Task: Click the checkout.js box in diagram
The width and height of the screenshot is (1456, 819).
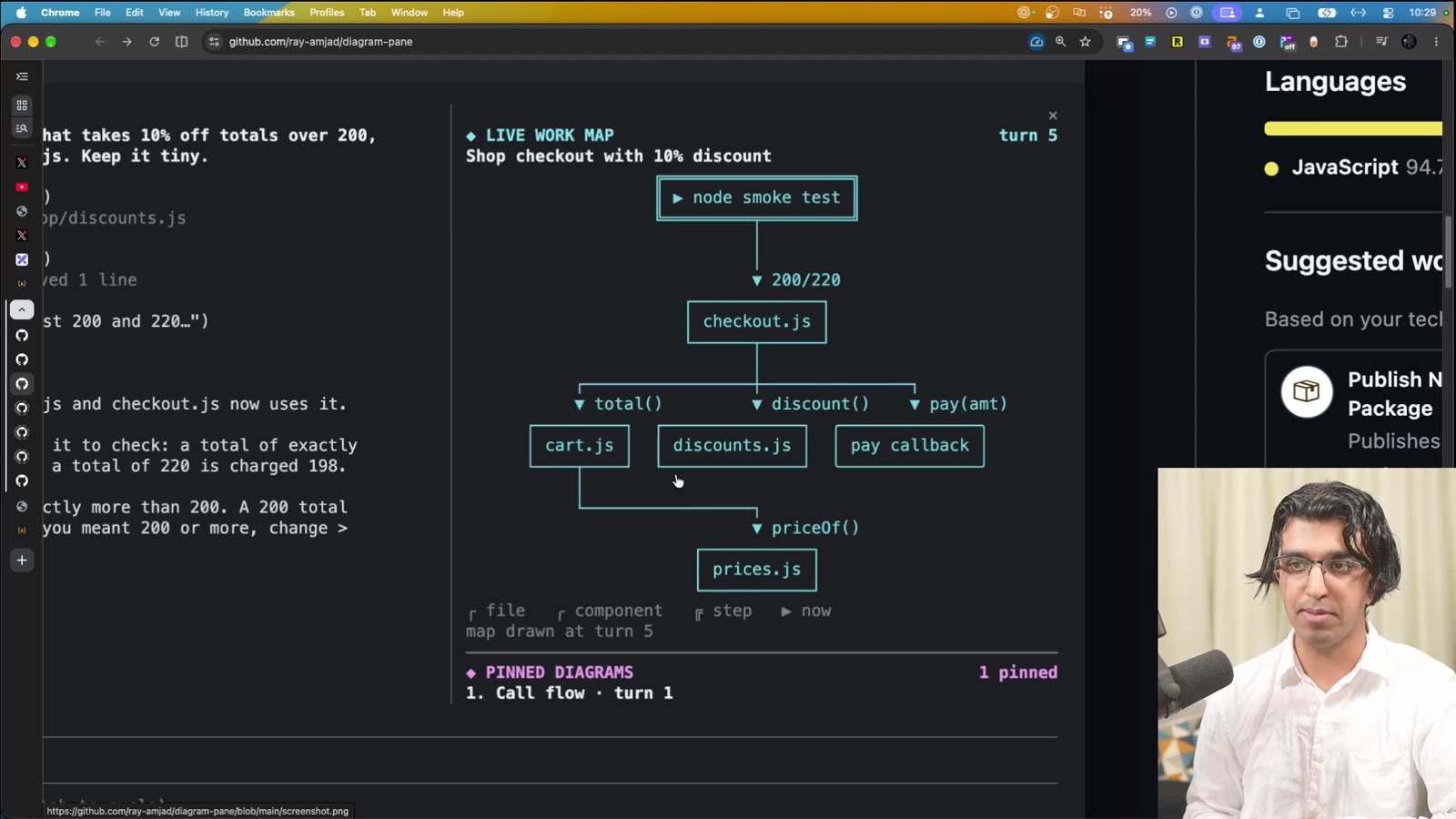Action: (x=757, y=322)
